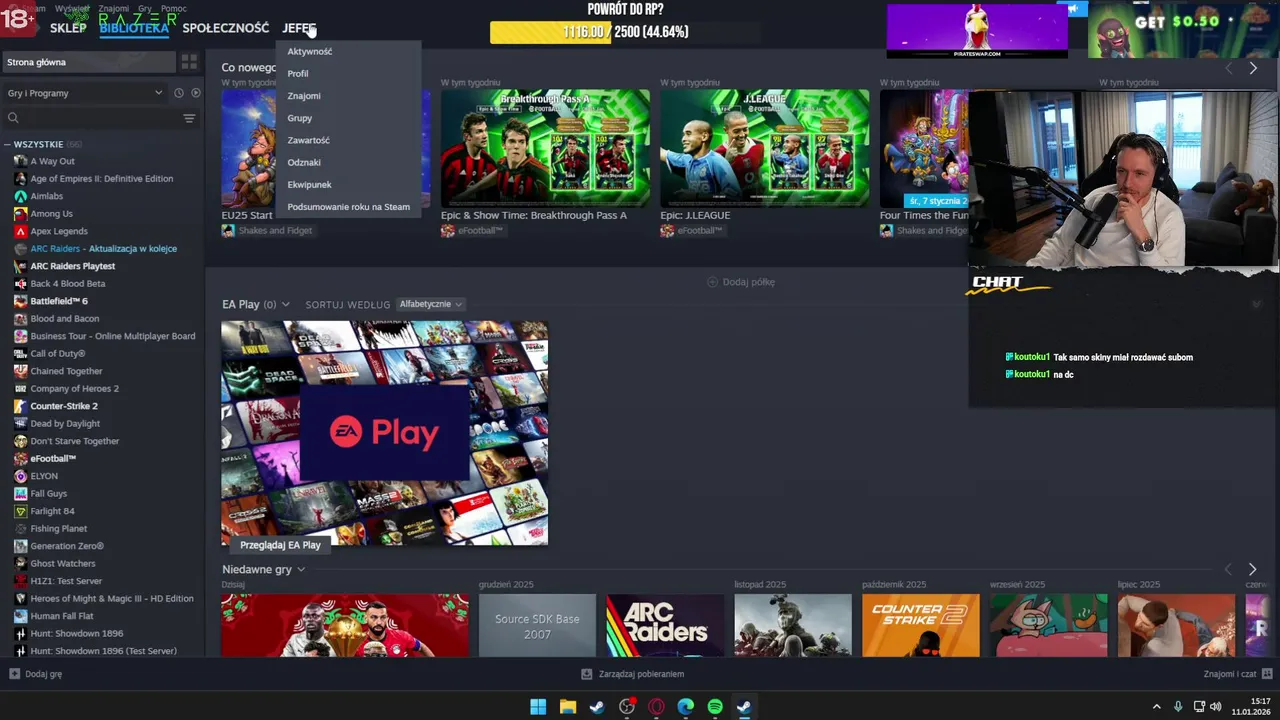
Task: Toggle sort by recent activity clock icon
Action: tap(179, 93)
